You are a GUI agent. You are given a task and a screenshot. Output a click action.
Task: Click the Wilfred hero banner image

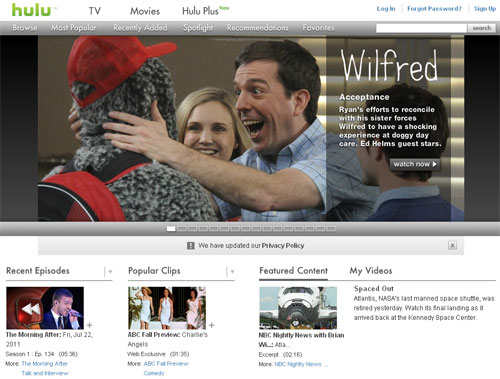click(251, 128)
